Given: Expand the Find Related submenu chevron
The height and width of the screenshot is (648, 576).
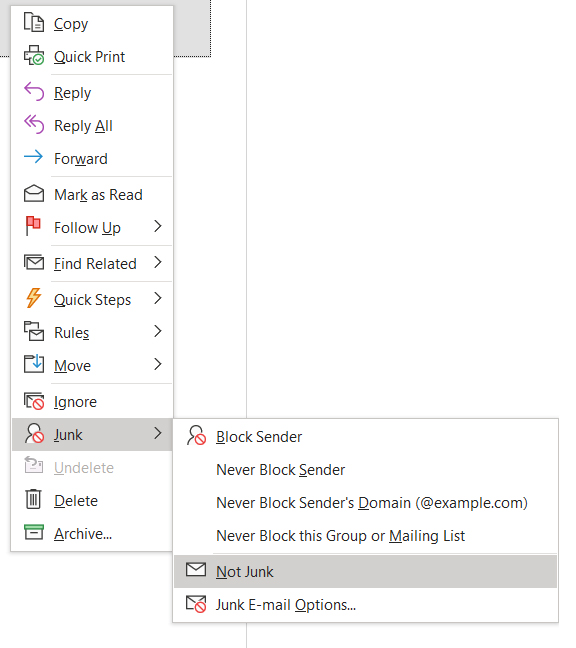Looking at the screenshot, I should 157,262.
